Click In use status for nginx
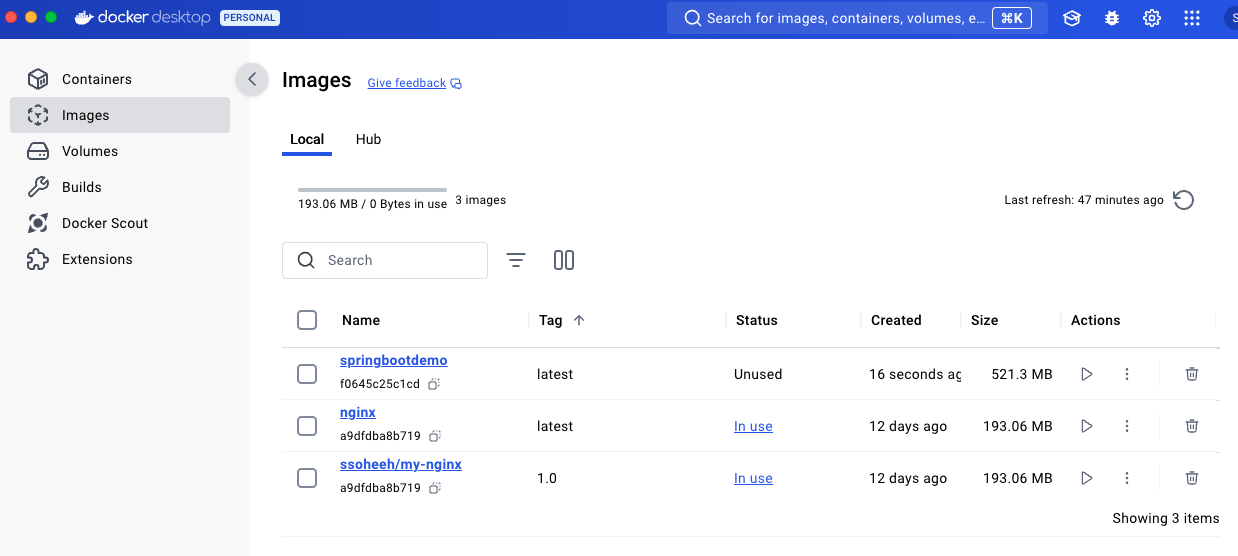 (753, 426)
